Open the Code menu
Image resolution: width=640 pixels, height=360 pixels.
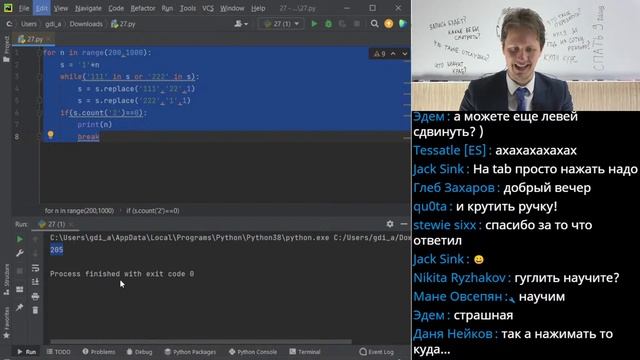(116, 8)
